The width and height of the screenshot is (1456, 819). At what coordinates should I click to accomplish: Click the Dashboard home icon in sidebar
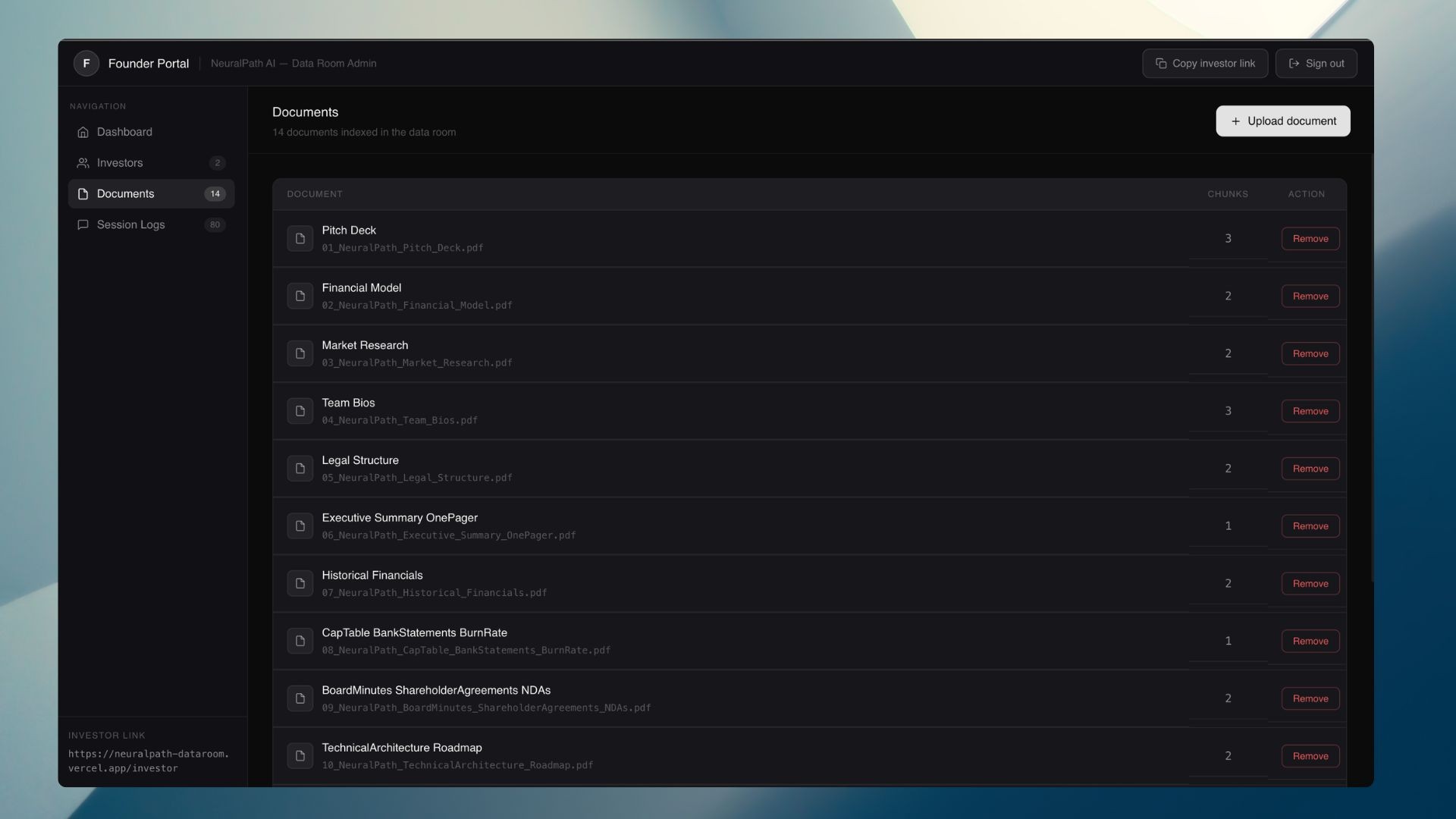pos(83,132)
